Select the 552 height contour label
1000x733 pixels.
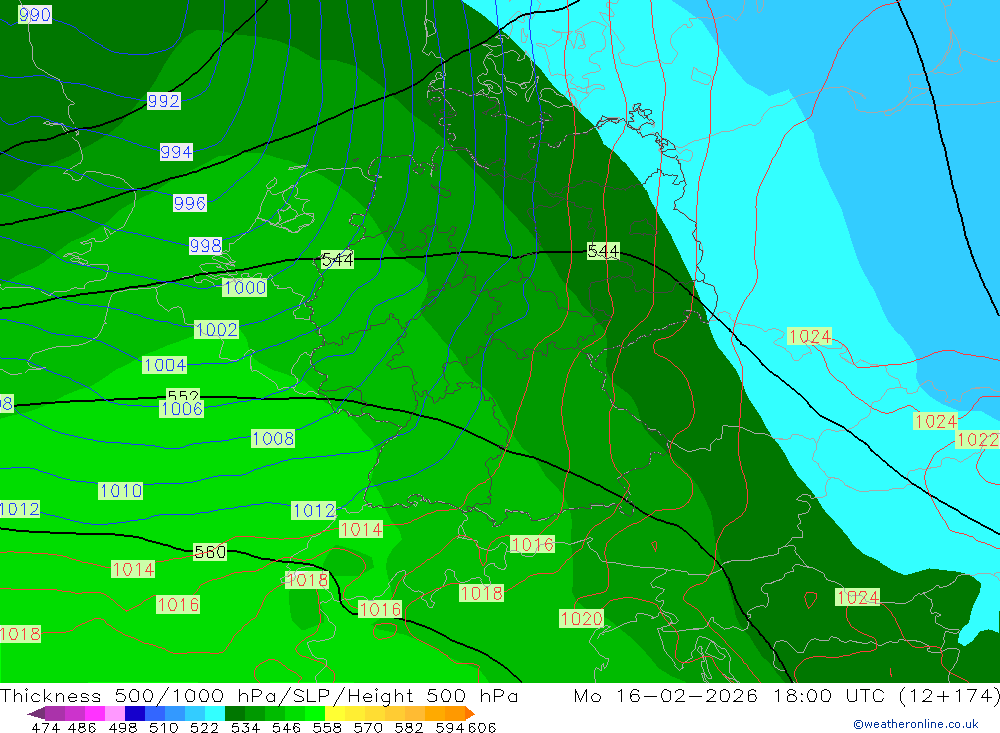pyautogui.click(x=183, y=395)
